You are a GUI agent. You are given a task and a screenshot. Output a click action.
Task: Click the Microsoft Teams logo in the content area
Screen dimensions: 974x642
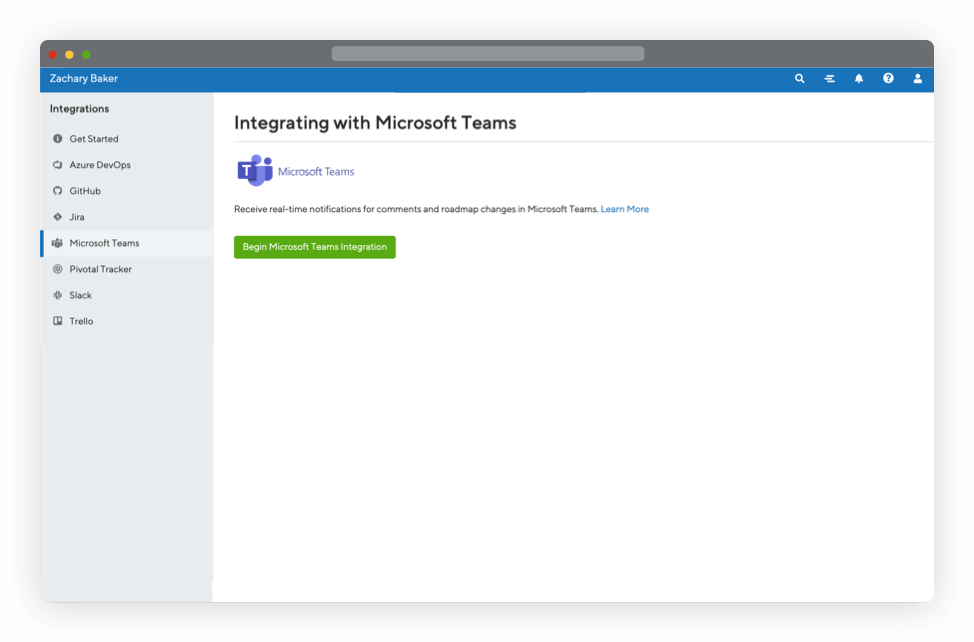[x=252, y=170]
